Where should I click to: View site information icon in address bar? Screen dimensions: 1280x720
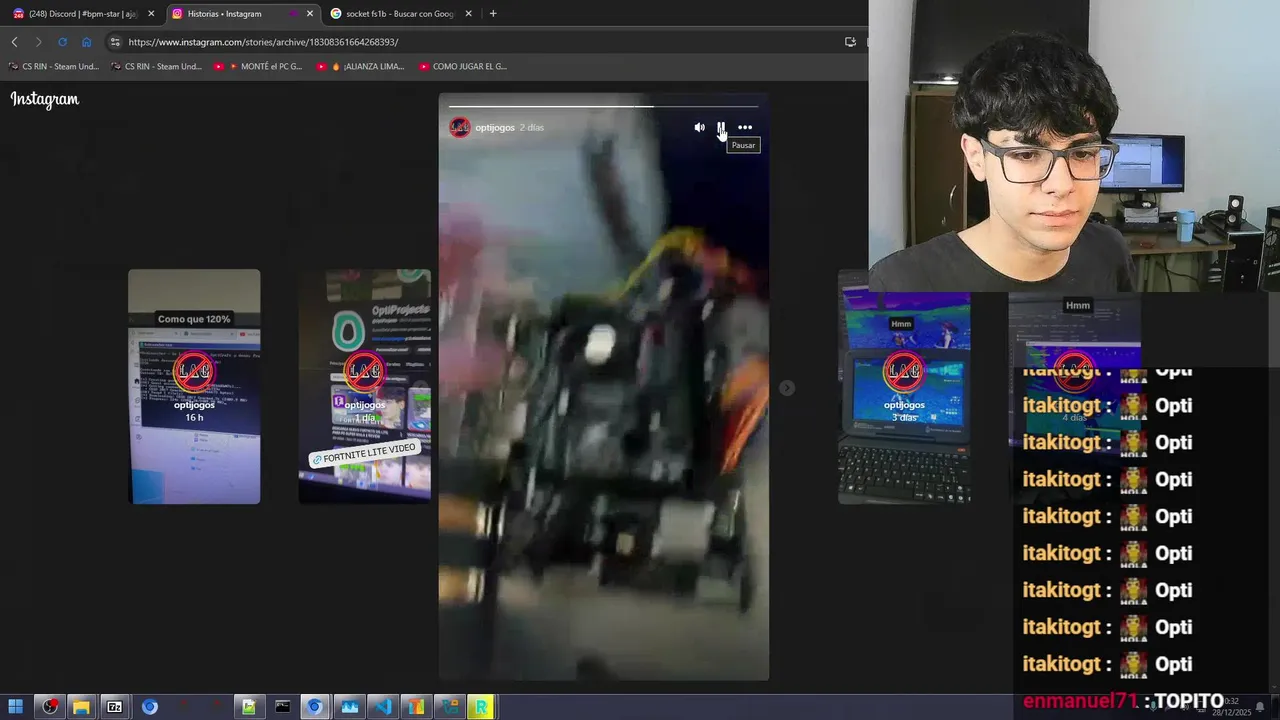(115, 42)
